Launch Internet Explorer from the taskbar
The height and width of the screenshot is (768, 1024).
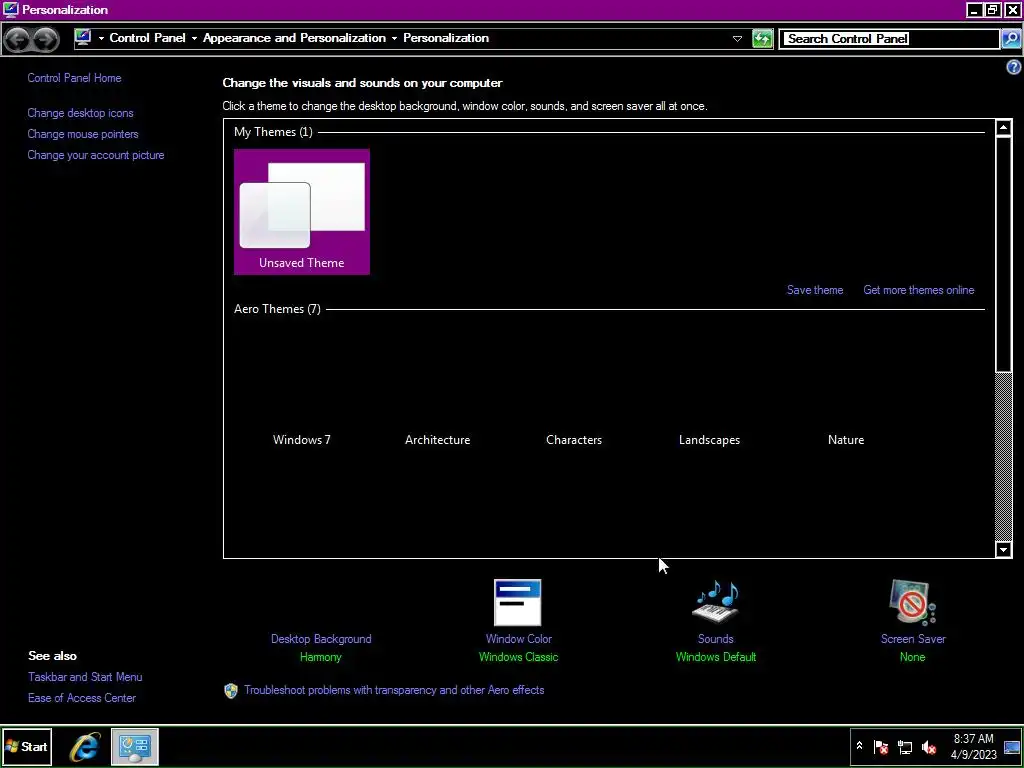(x=85, y=746)
